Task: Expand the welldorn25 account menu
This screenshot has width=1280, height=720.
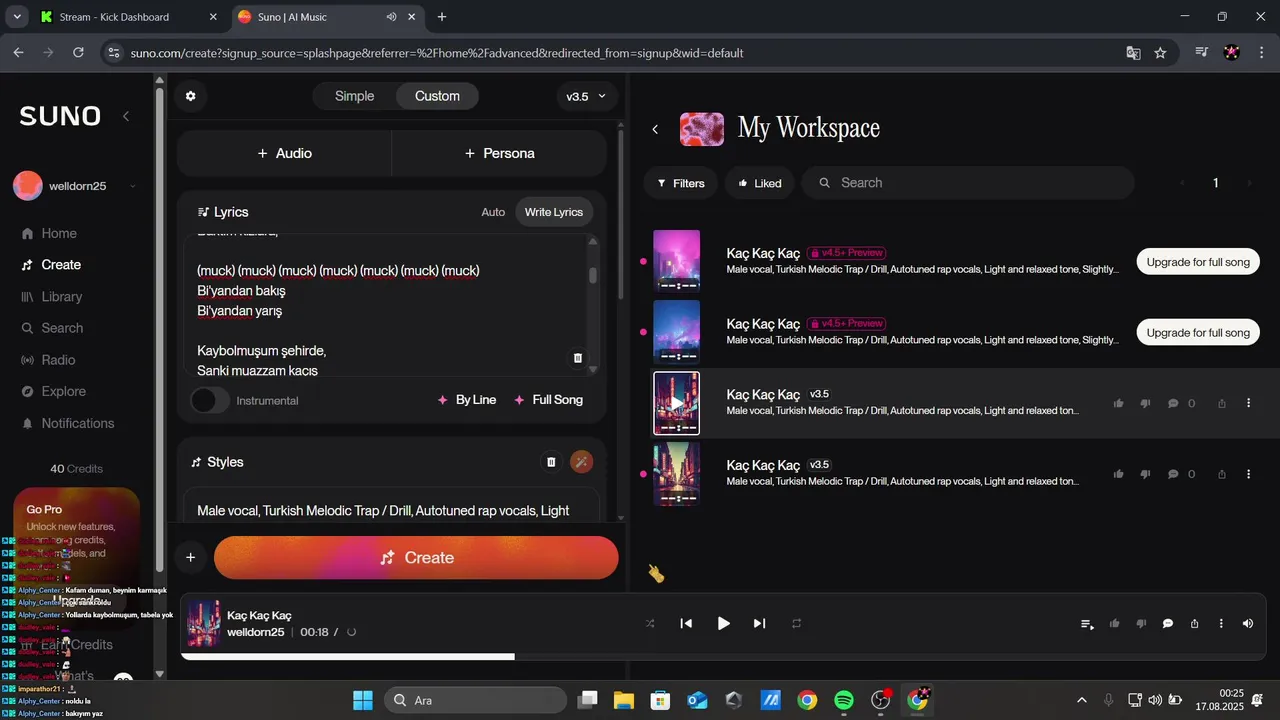Action: 74,186
